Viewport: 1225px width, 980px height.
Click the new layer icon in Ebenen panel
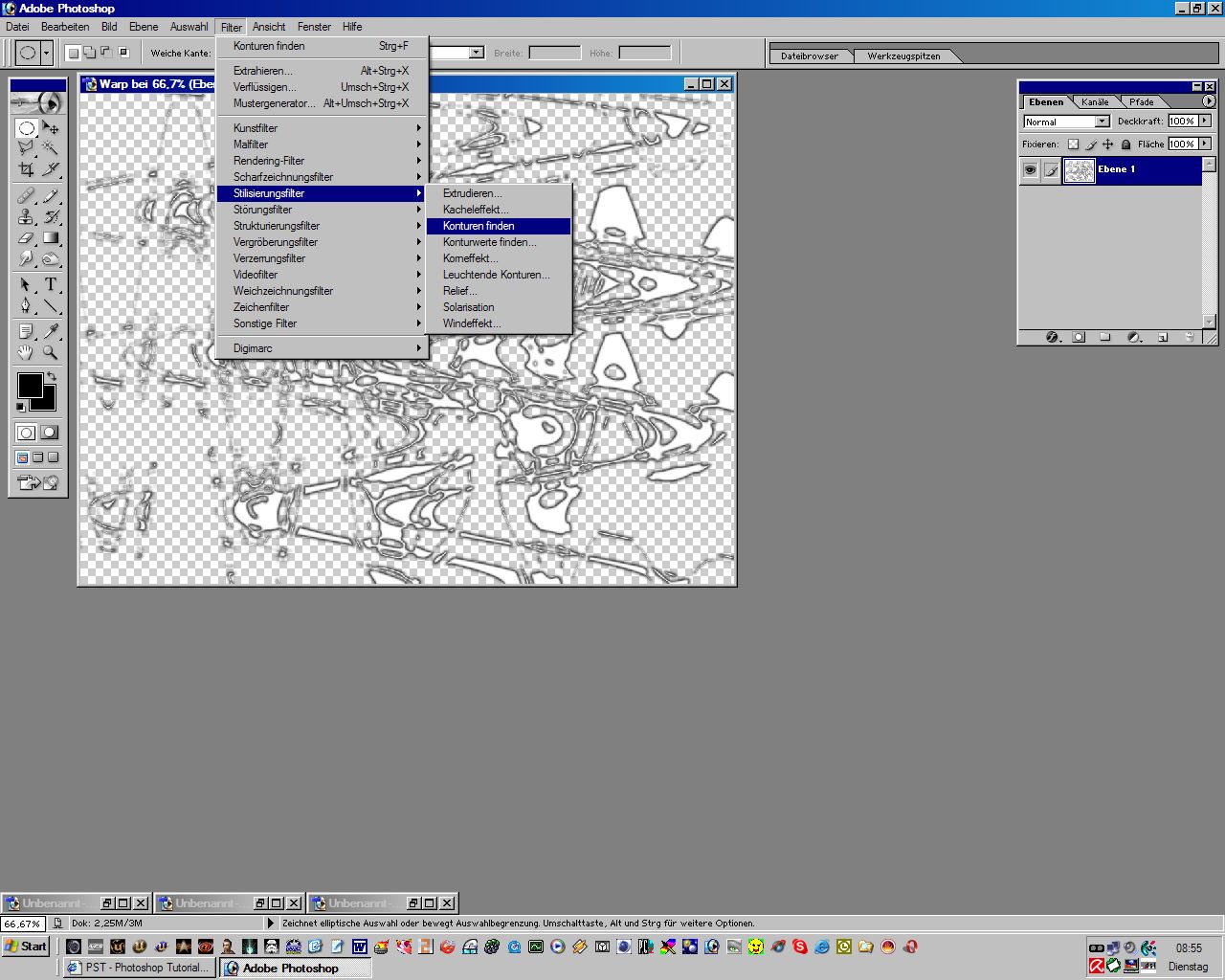[1163, 338]
